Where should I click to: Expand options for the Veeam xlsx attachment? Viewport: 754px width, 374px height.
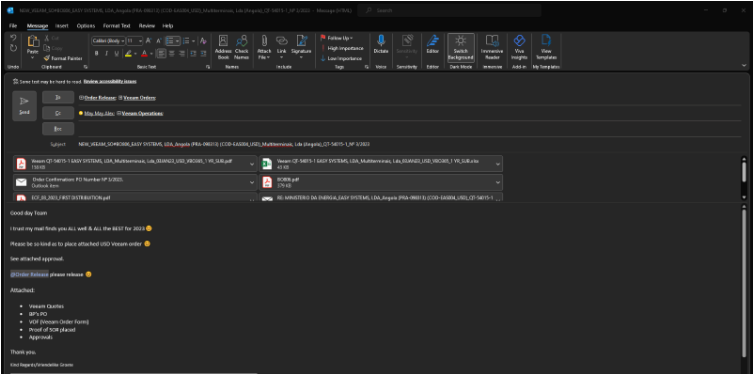click(498, 163)
